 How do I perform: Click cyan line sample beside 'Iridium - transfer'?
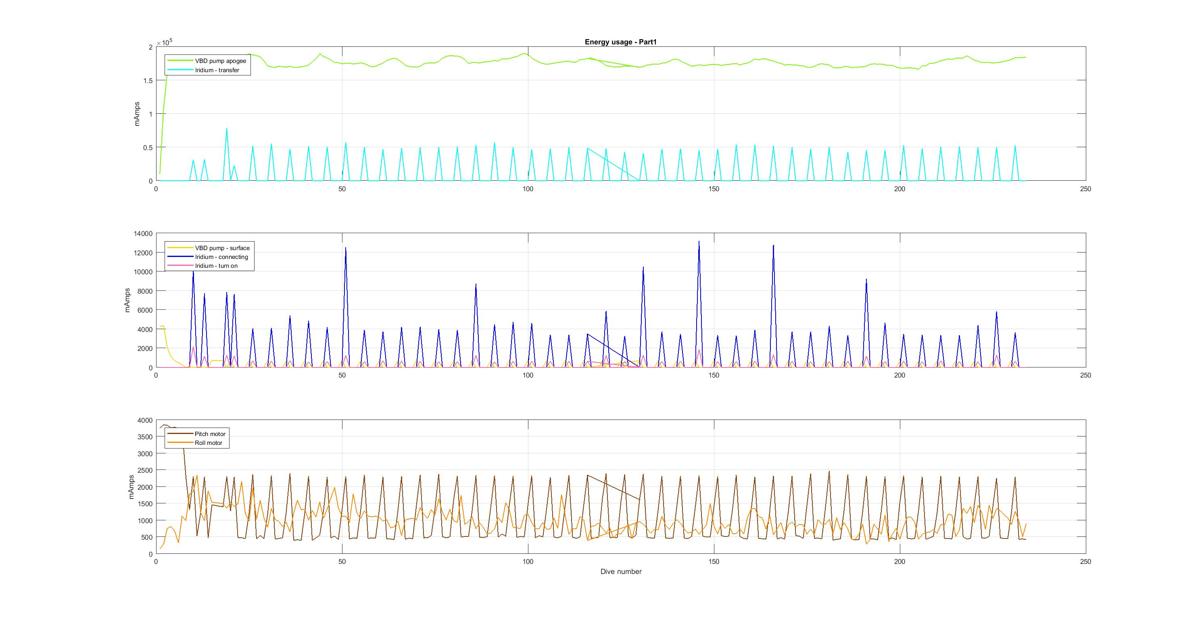(180, 70)
